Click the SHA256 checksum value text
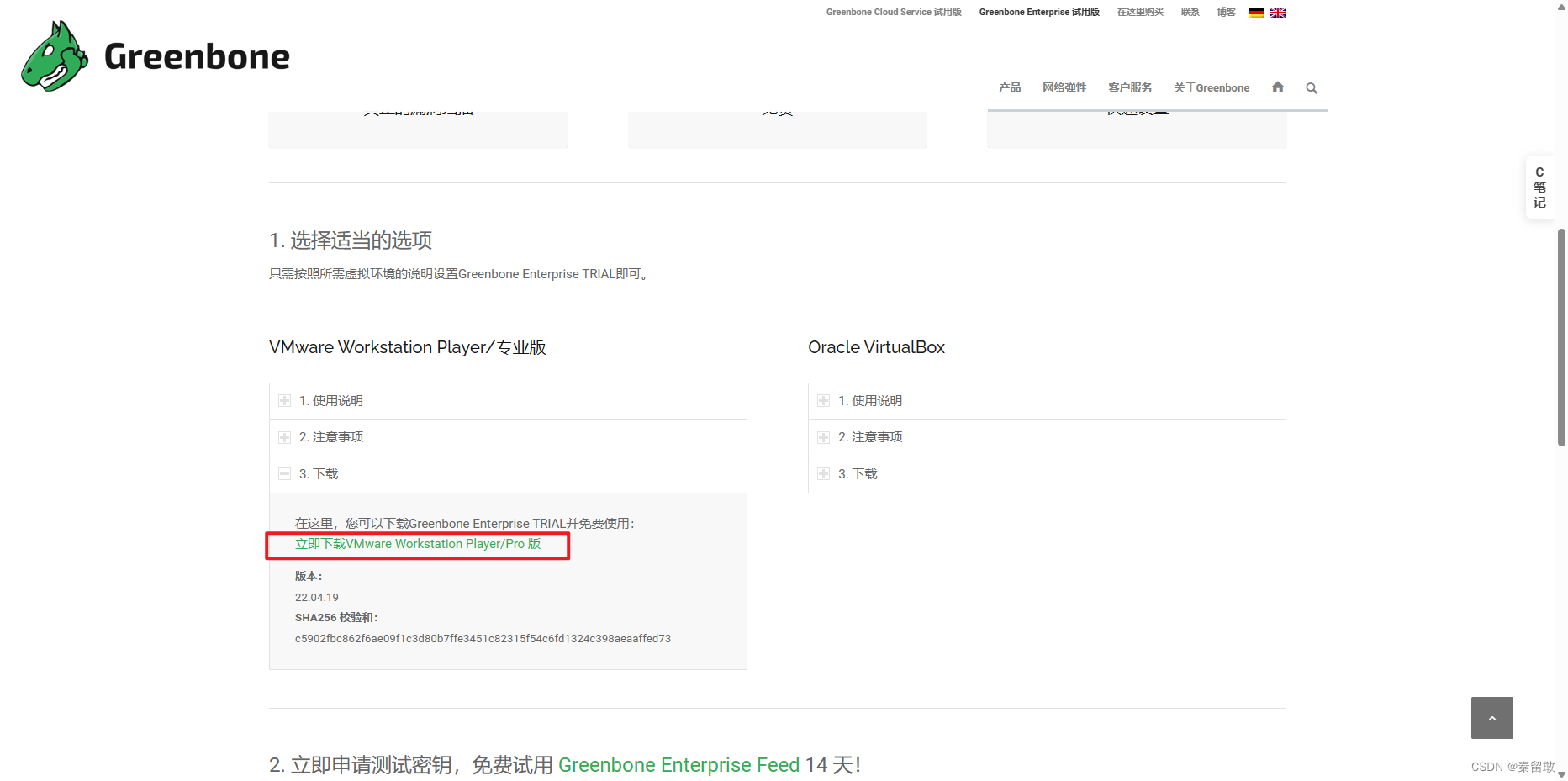The height and width of the screenshot is (781, 1568). pos(483,639)
